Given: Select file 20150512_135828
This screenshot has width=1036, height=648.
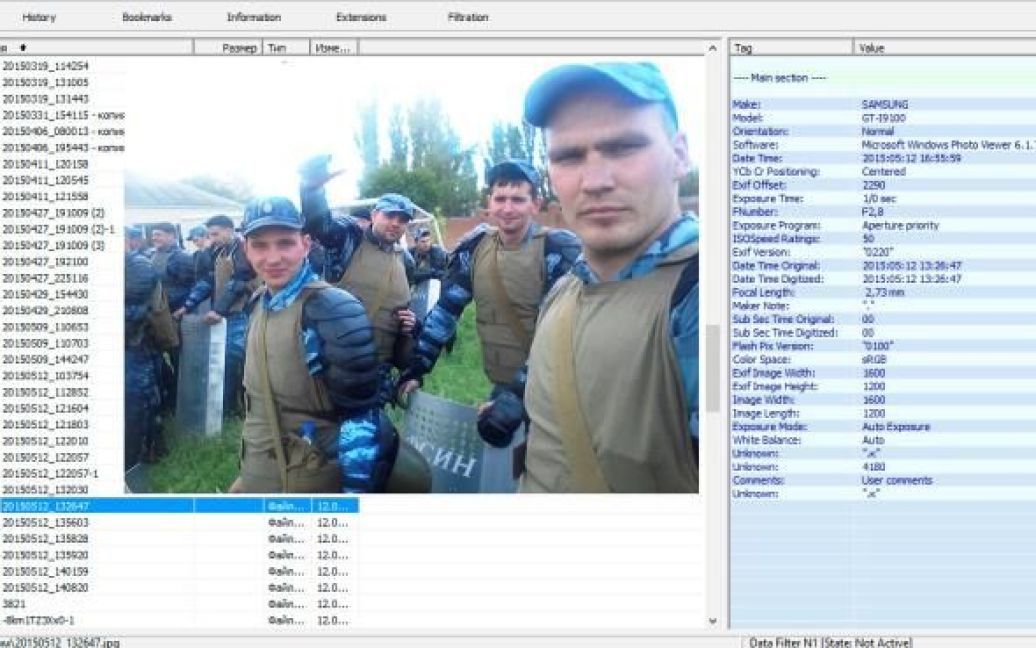Looking at the screenshot, I should (45, 538).
